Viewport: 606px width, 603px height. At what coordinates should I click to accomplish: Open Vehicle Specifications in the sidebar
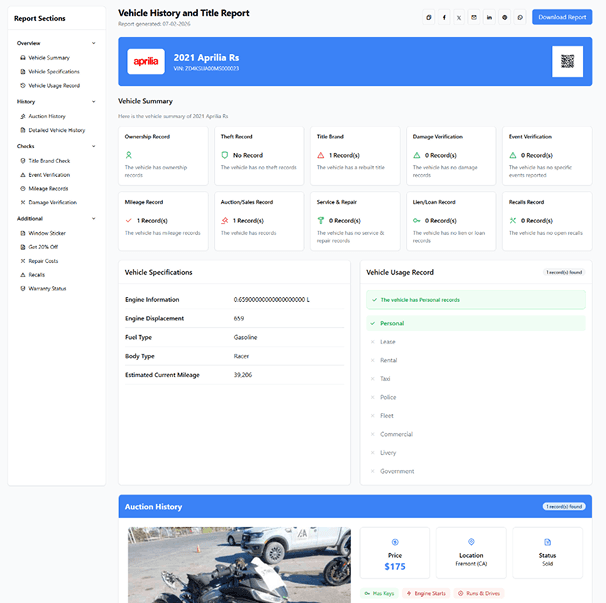pos(53,72)
